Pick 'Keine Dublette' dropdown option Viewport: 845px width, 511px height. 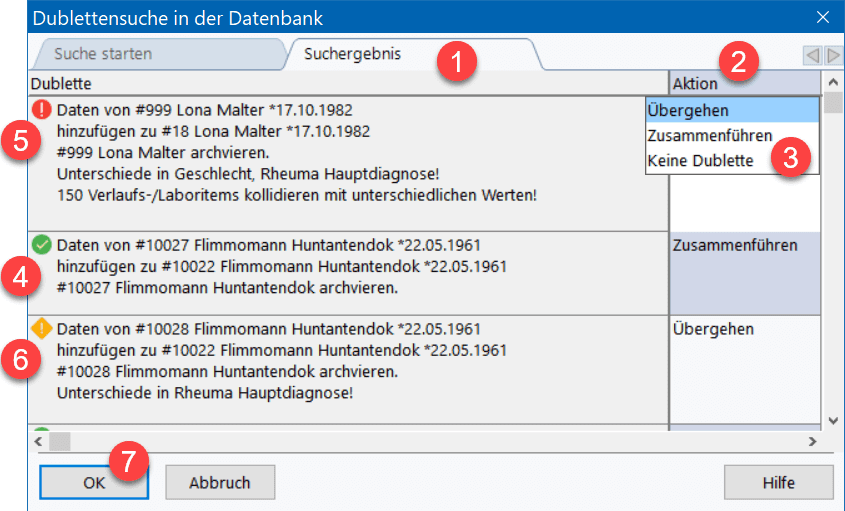pyautogui.click(x=700, y=160)
